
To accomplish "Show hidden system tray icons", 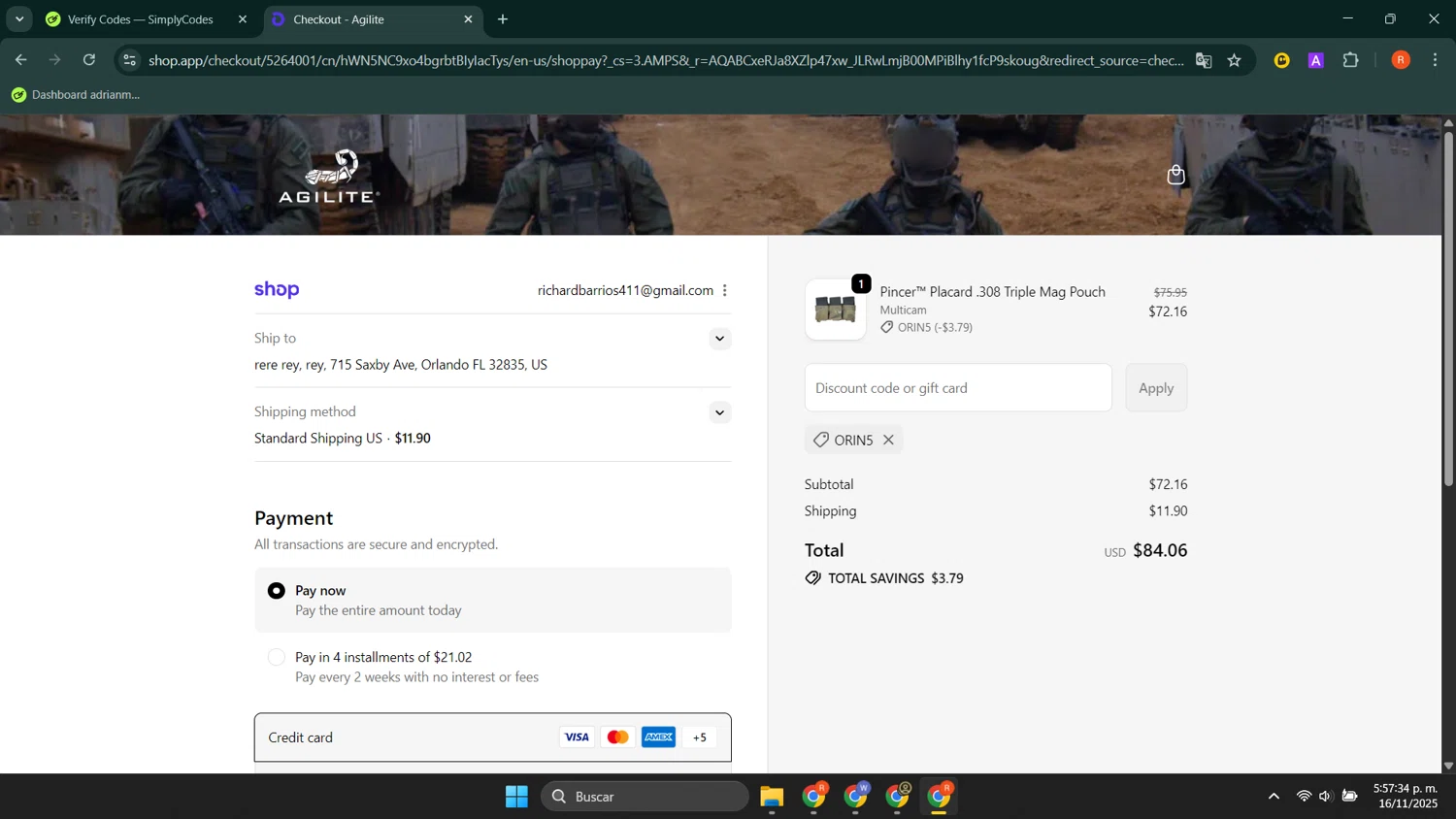I will point(1274,797).
